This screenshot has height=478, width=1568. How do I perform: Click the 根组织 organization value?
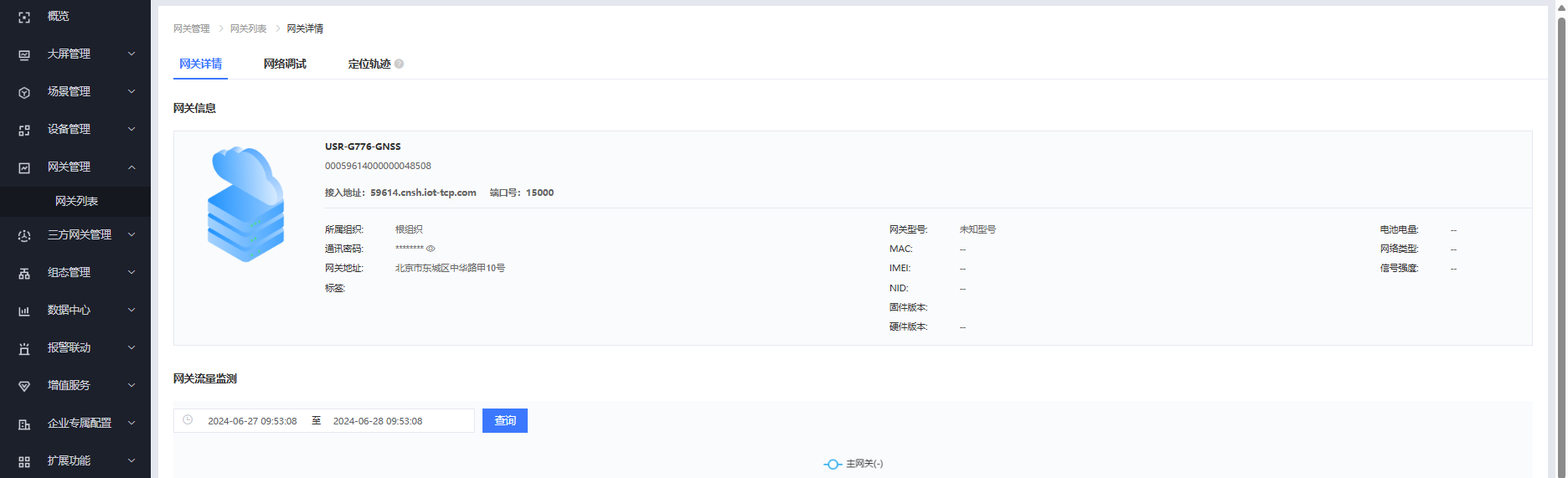pyautogui.click(x=409, y=229)
